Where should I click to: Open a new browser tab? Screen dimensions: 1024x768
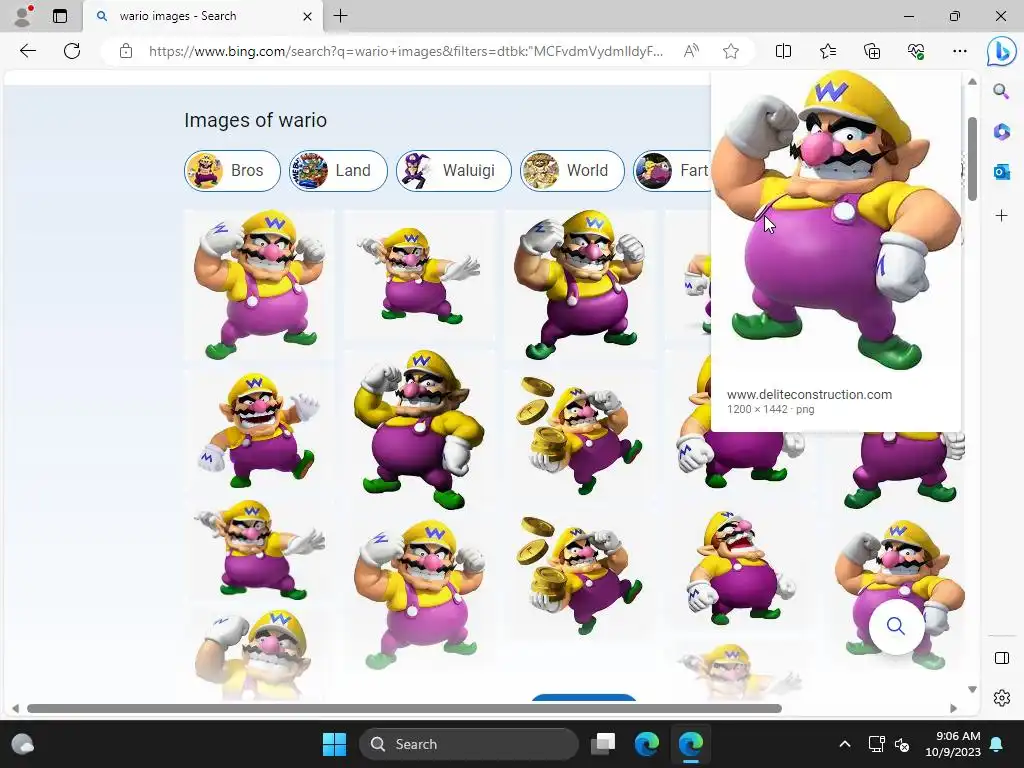(x=340, y=16)
